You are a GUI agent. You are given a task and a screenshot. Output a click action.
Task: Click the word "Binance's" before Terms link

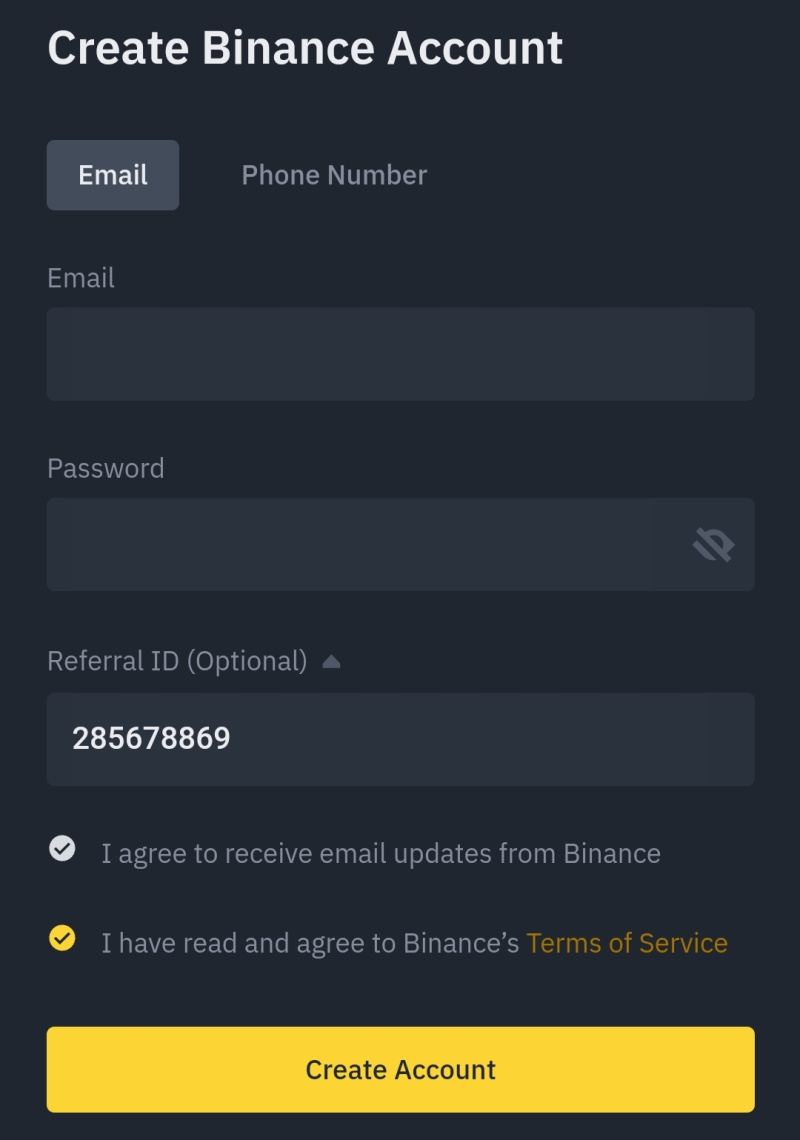coord(461,943)
